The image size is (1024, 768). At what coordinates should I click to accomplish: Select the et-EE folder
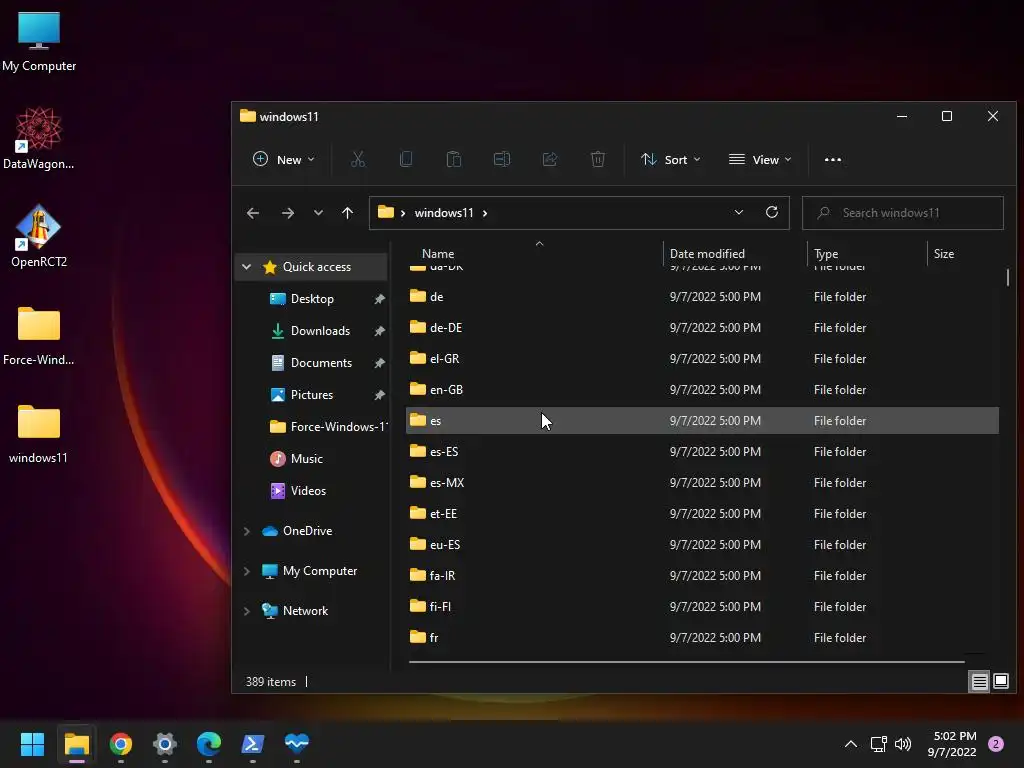click(702, 514)
